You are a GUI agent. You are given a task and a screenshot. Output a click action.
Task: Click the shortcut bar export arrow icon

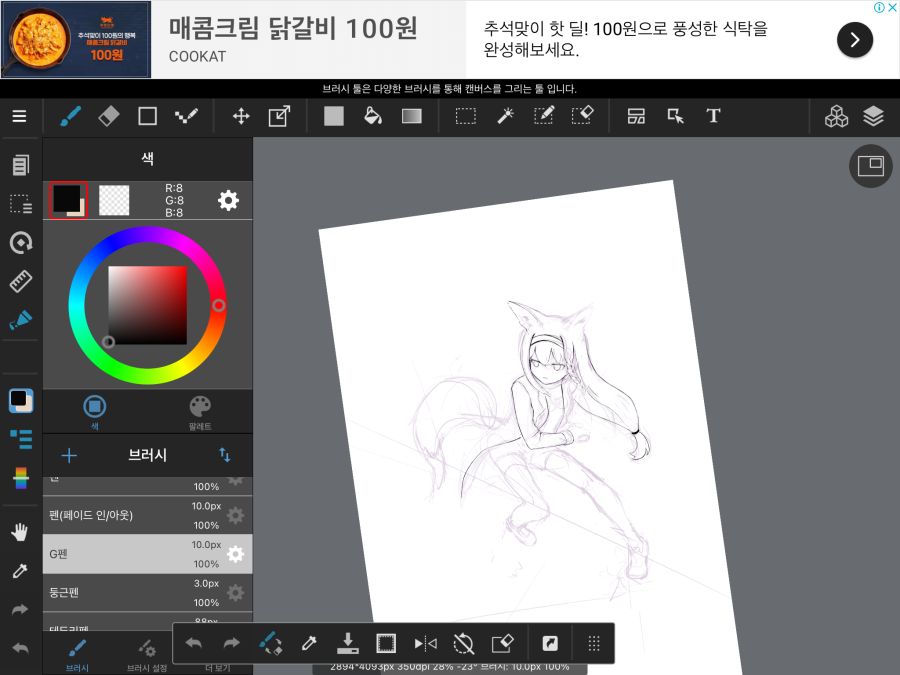(550, 643)
